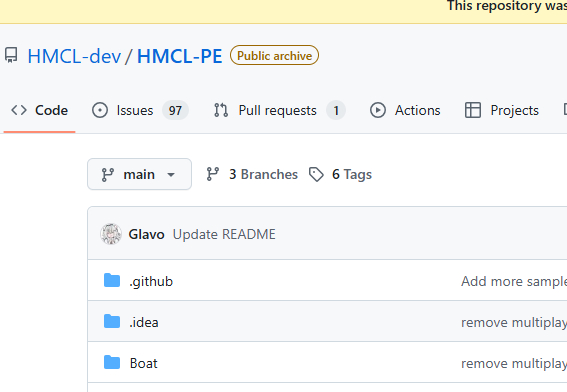567x392 pixels.
Task: Click the Public archive badge
Action: click(274, 55)
